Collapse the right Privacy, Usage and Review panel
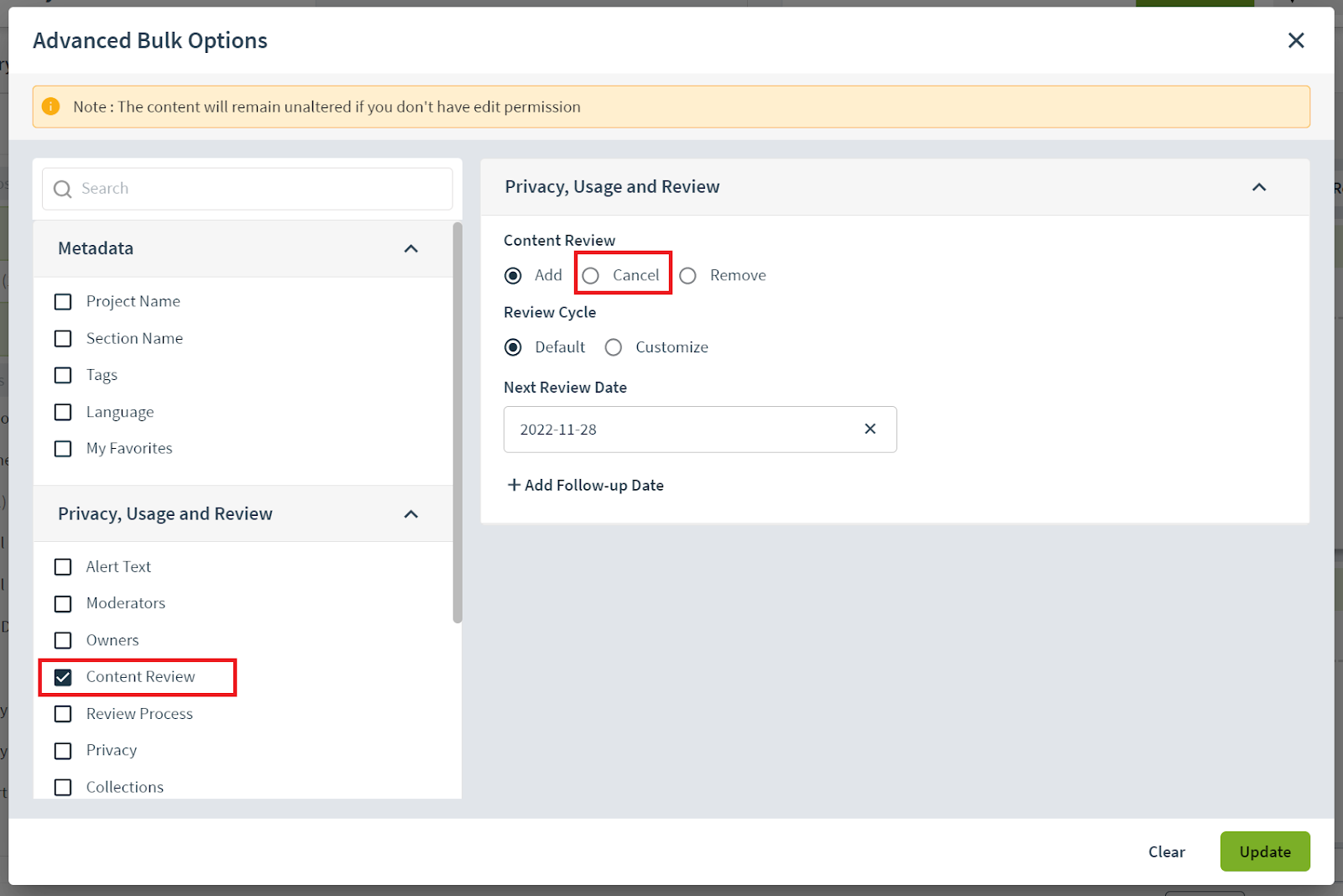The width and height of the screenshot is (1343, 896). pyautogui.click(x=1259, y=187)
